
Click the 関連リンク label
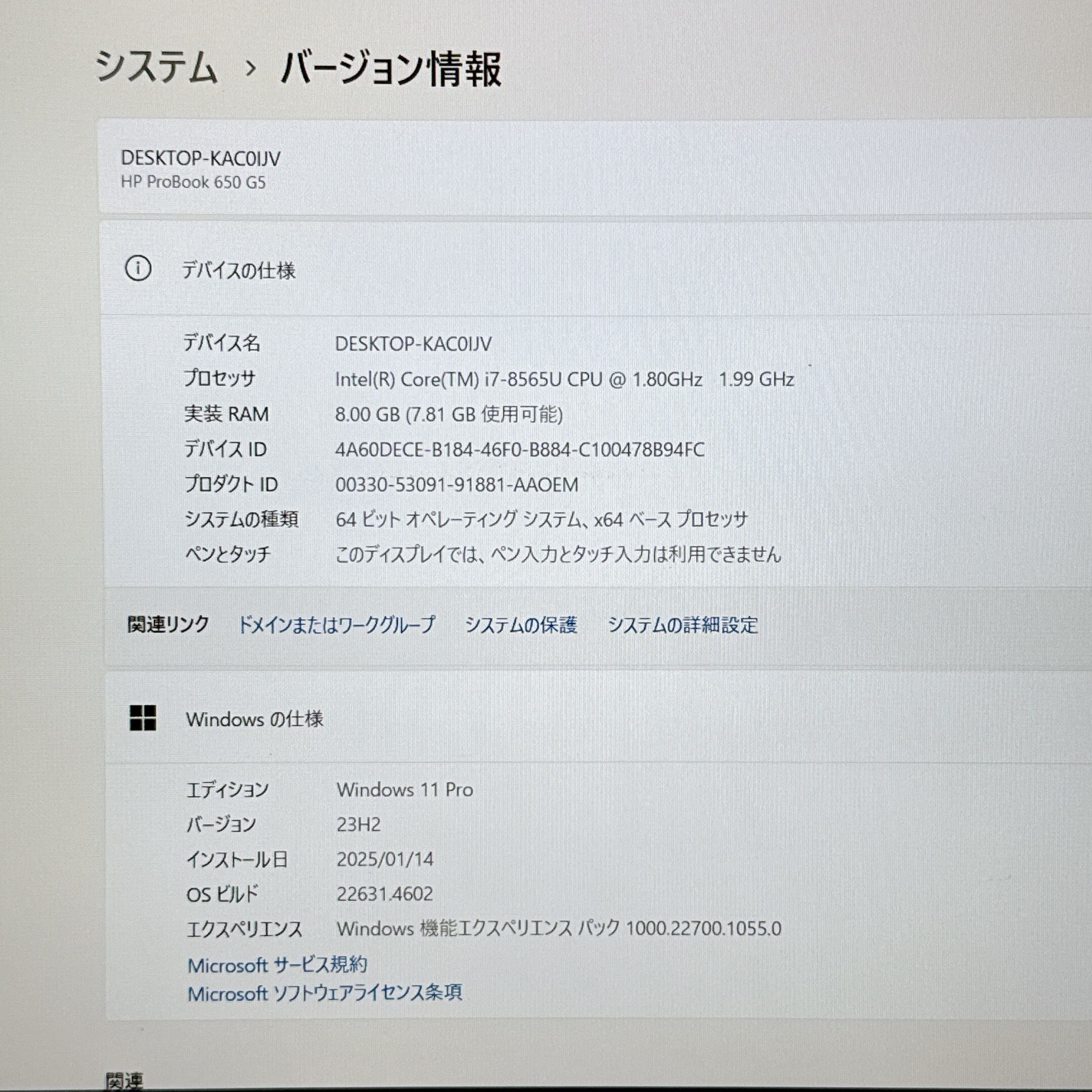click(x=168, y=624)
